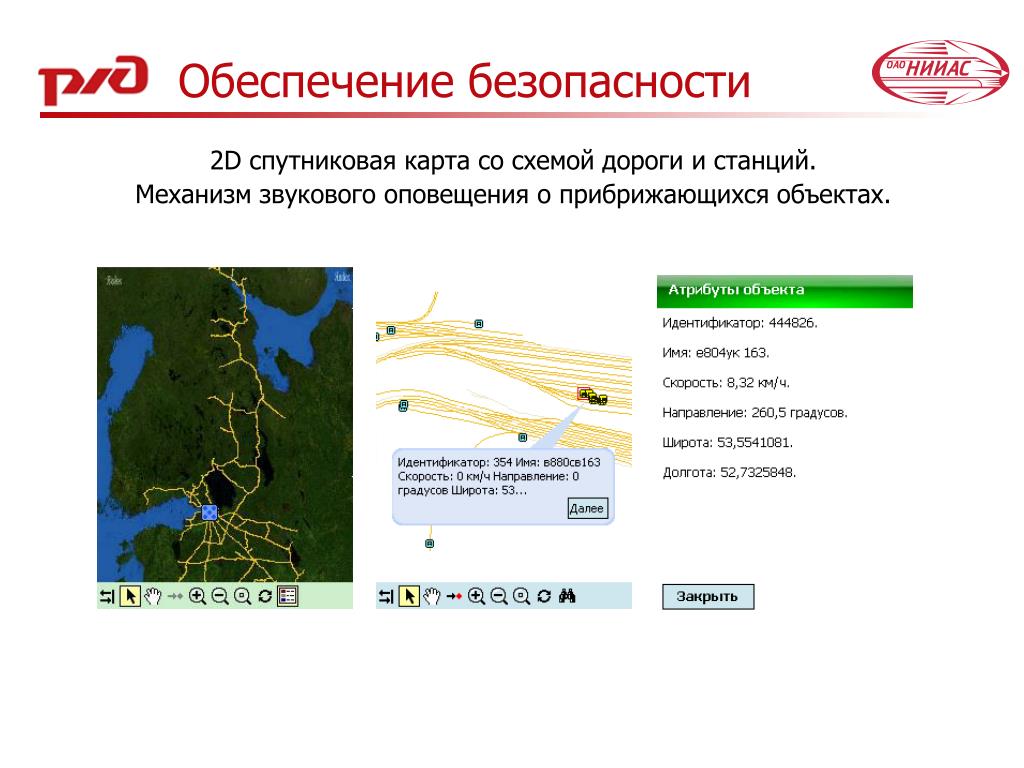Screen dimensions: 1024x768
Task: Zoom in on the satellite map
Action: click(x=197, y=596)
